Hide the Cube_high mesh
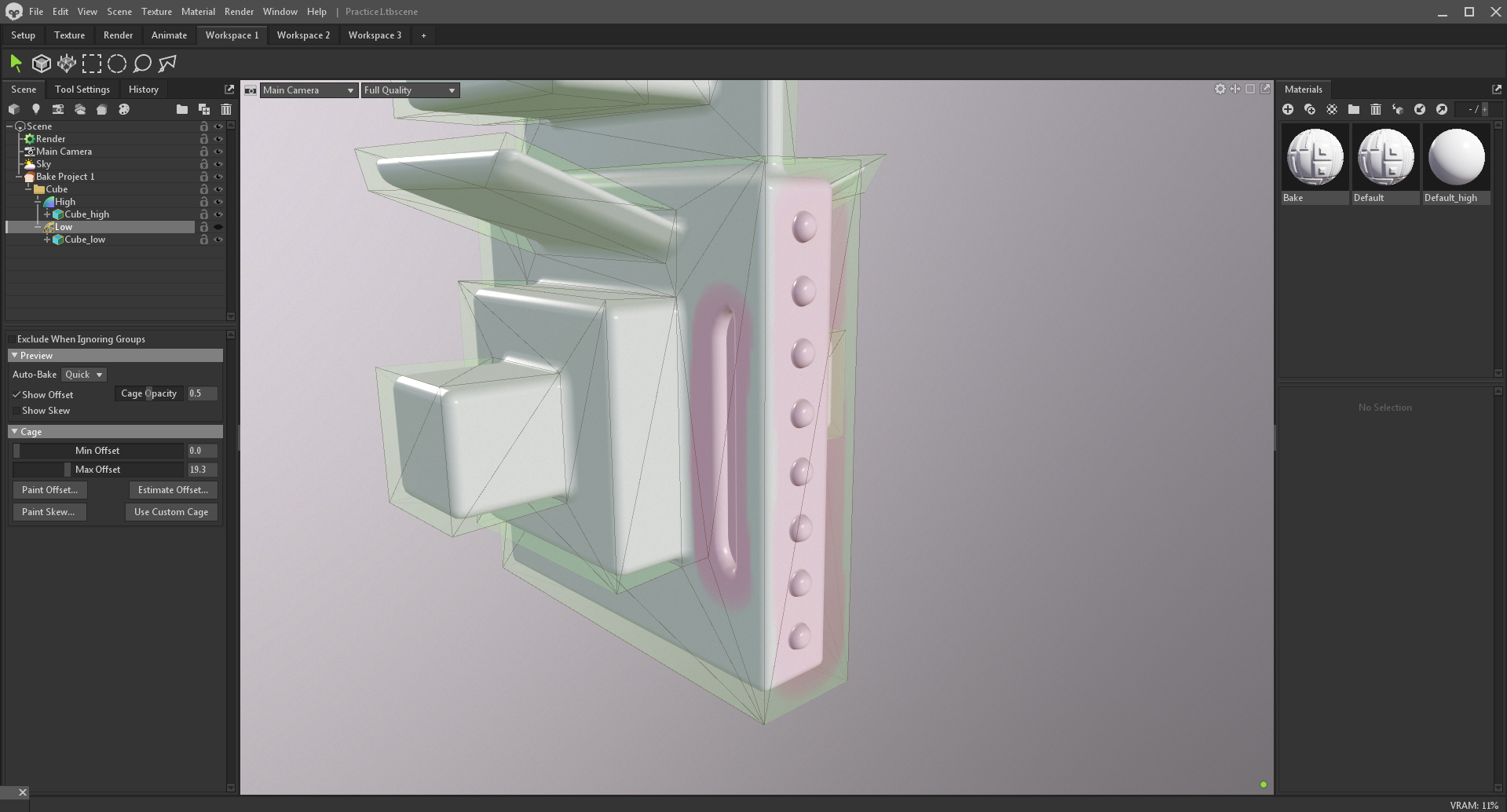 tap(218, 214)
